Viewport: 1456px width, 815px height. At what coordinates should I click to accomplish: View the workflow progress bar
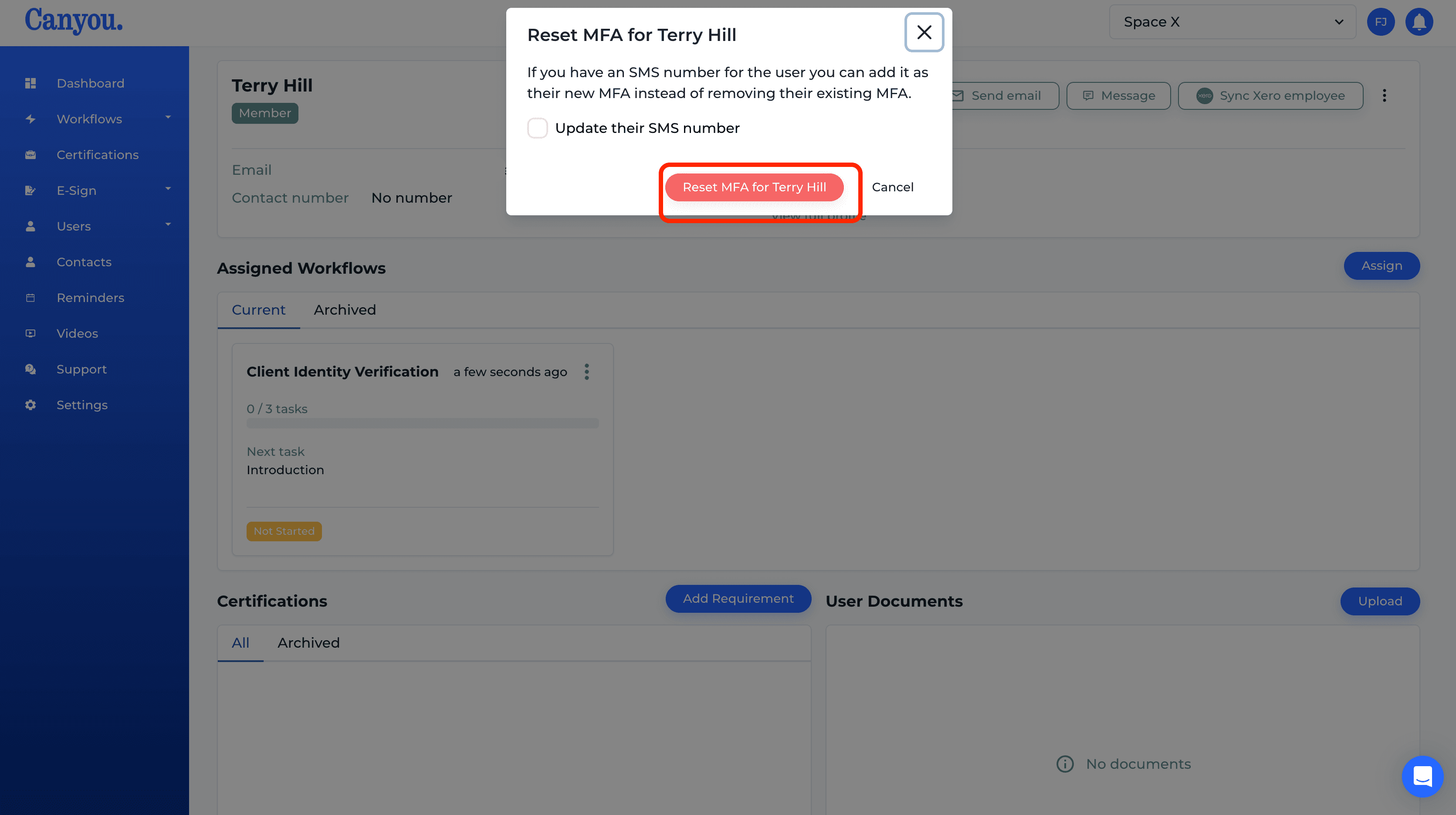pyautogui.click(x=422, y=422)
